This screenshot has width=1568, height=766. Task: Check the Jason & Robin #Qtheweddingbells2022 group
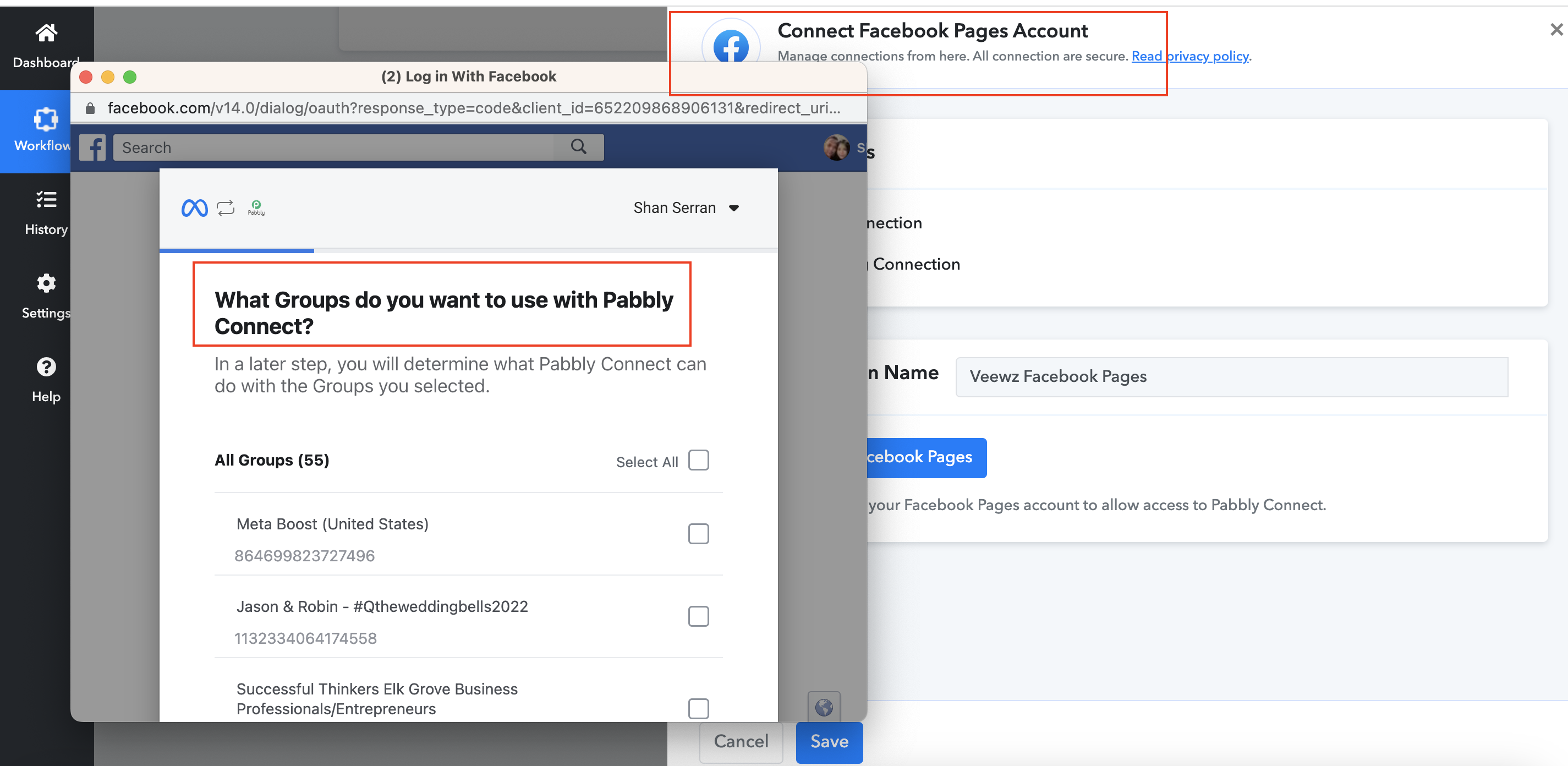click(699, 616)
